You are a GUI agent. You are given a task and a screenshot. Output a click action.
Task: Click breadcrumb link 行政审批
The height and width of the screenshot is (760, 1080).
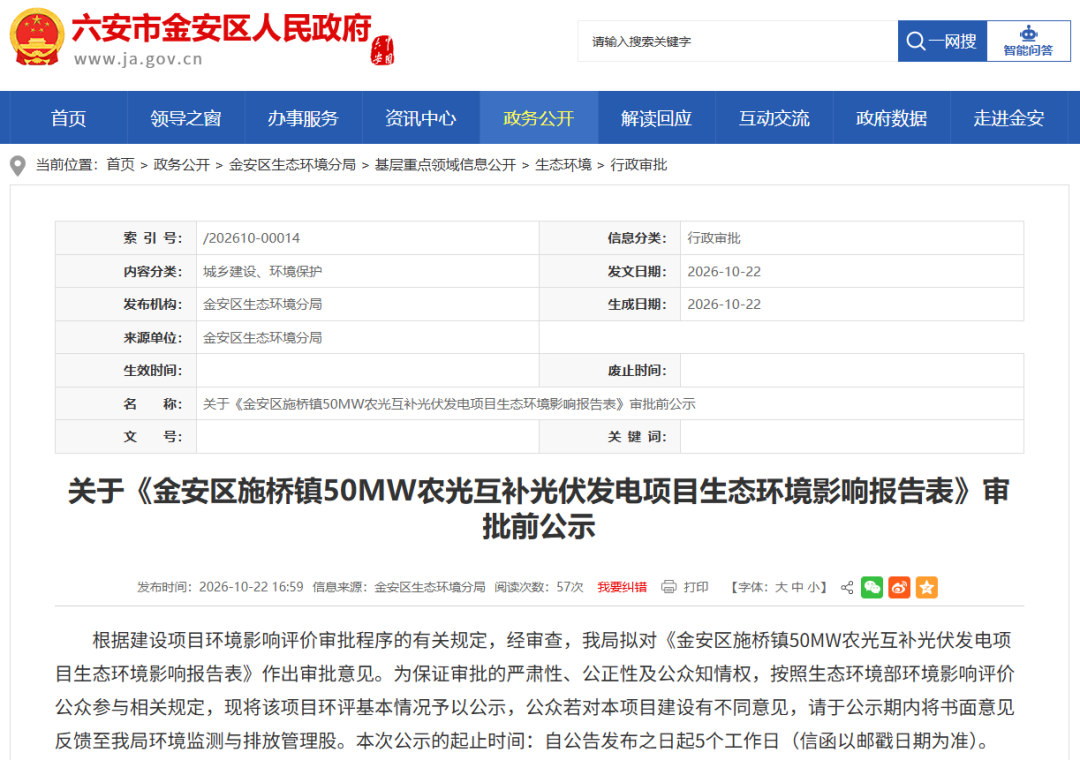tap(638, 165)
